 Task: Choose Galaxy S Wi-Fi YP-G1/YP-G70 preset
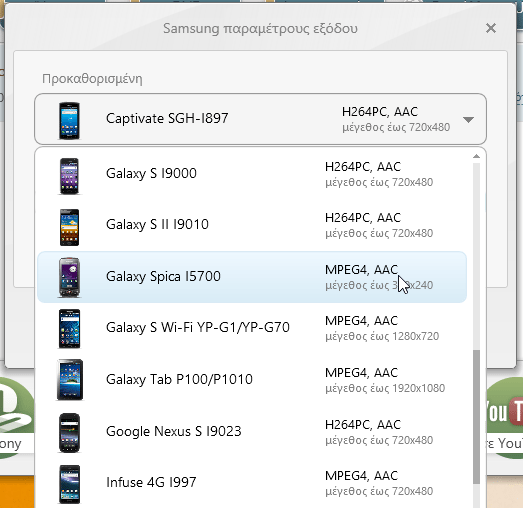point(252,328)
